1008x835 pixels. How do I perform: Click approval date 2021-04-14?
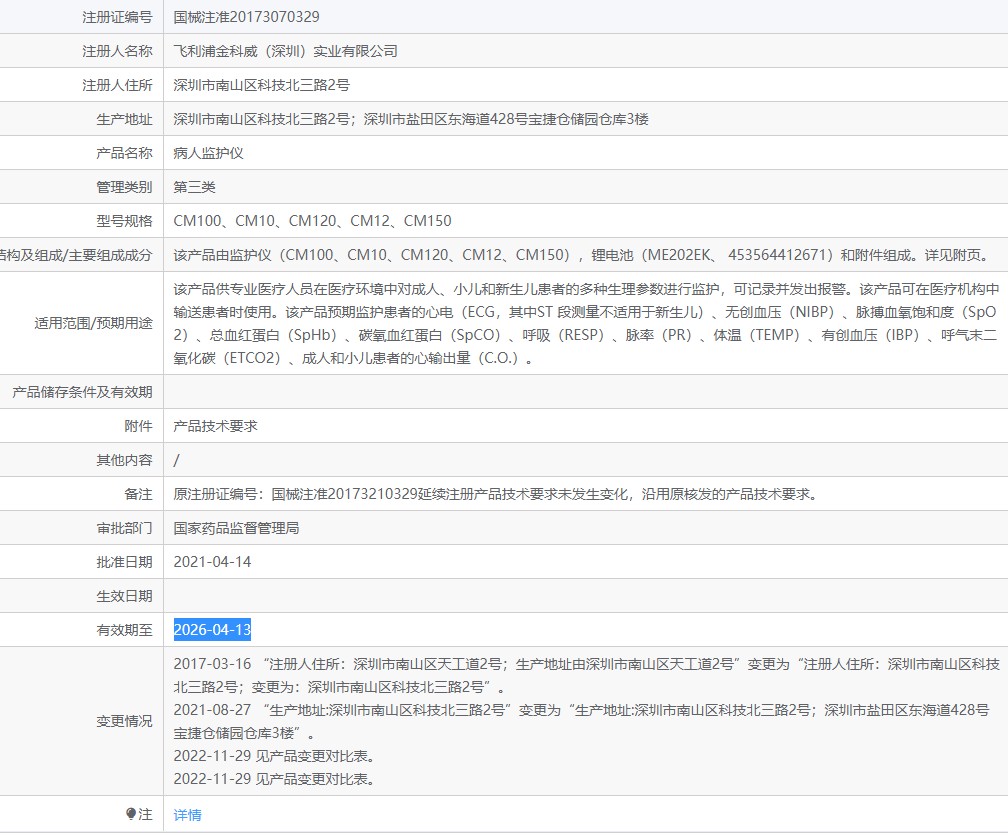click(212, 562)
